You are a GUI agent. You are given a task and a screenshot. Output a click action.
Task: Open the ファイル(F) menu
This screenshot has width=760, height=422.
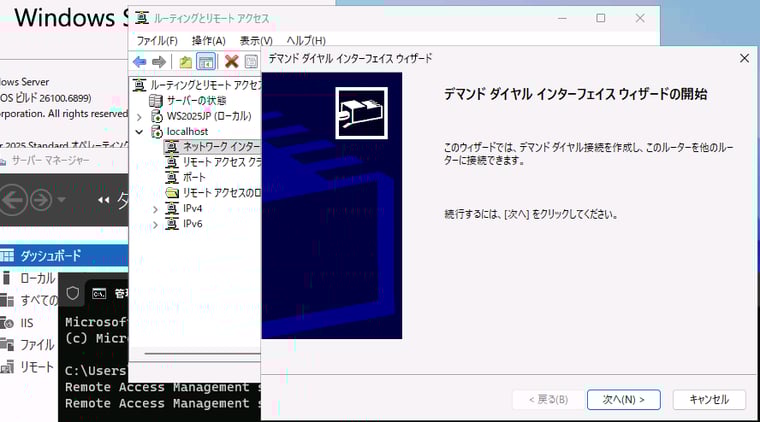[x=157, y=41]
